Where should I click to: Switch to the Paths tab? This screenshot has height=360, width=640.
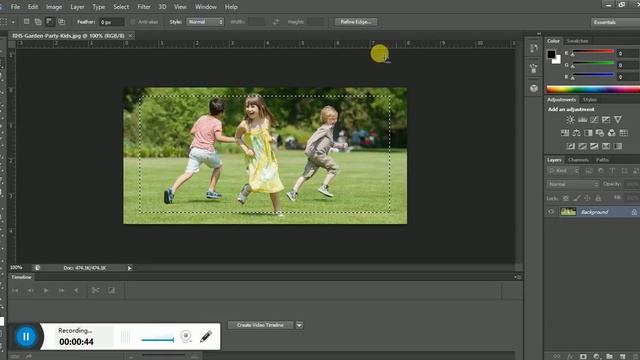(x=602, y=160)
